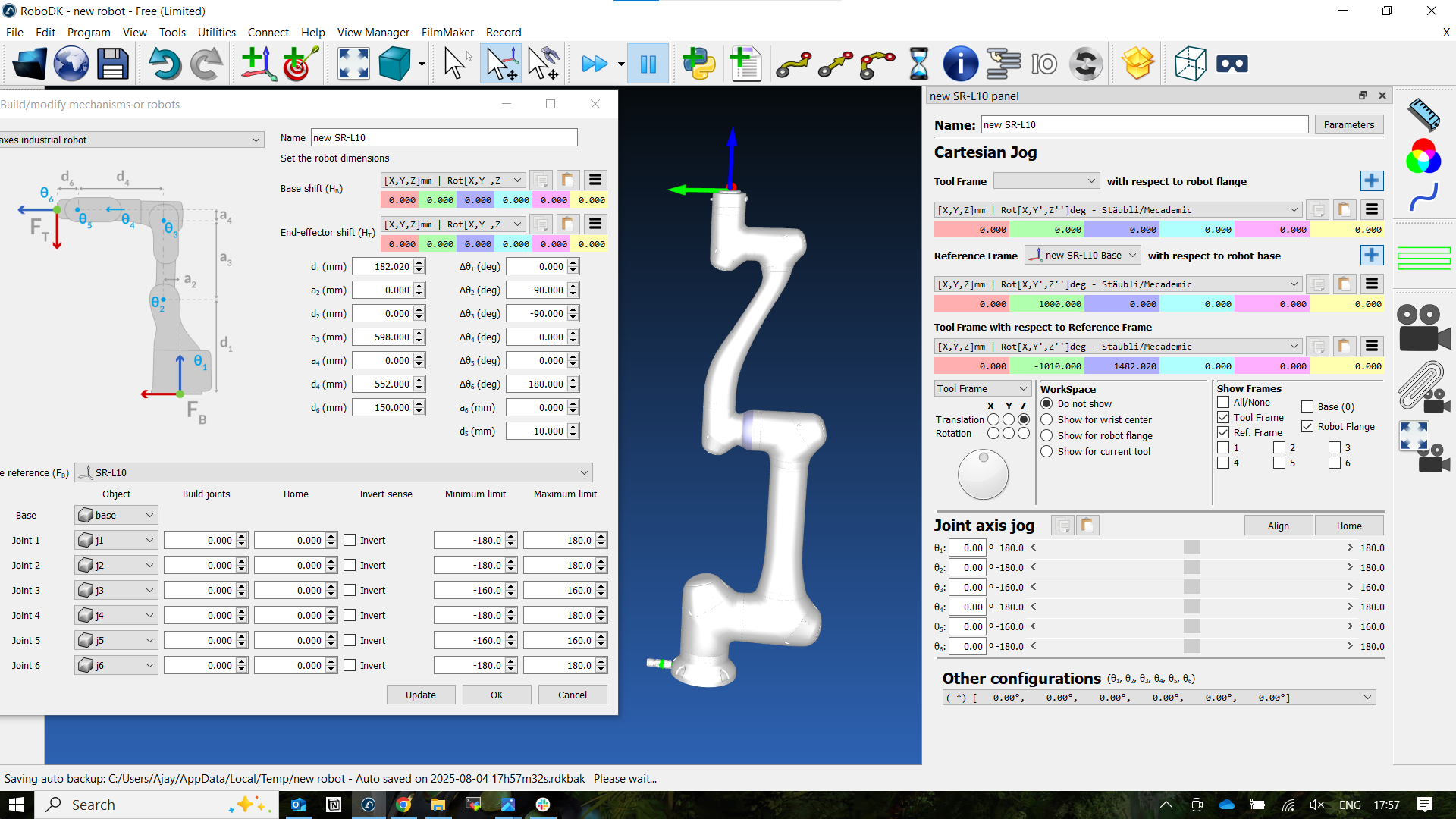The width and height of the screenshot is (1456, 819).
Task: Click the Fast simulation double-arrow icon
Action: [x=594, y=64]
